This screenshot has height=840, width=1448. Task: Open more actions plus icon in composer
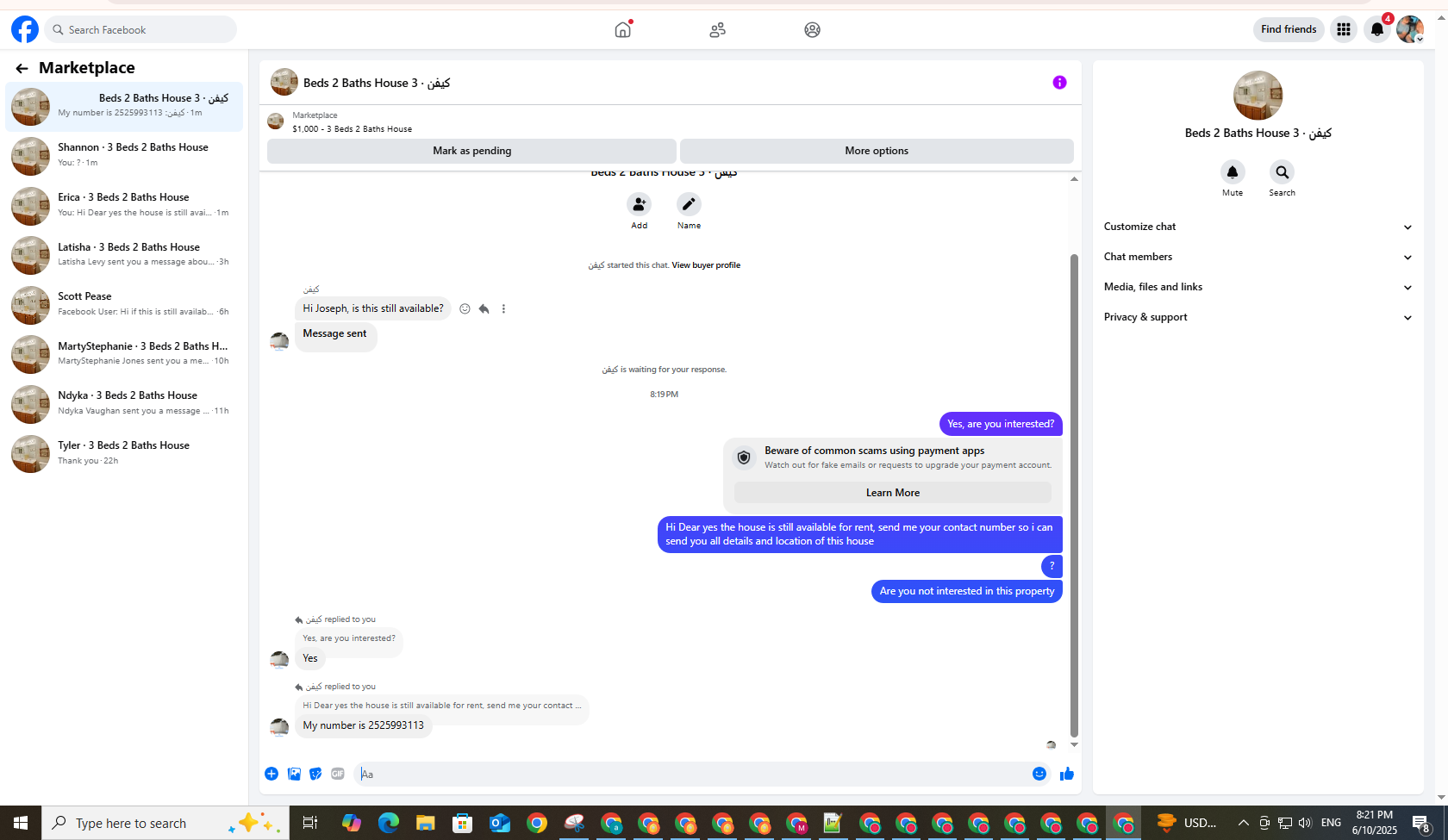(271, 774)
